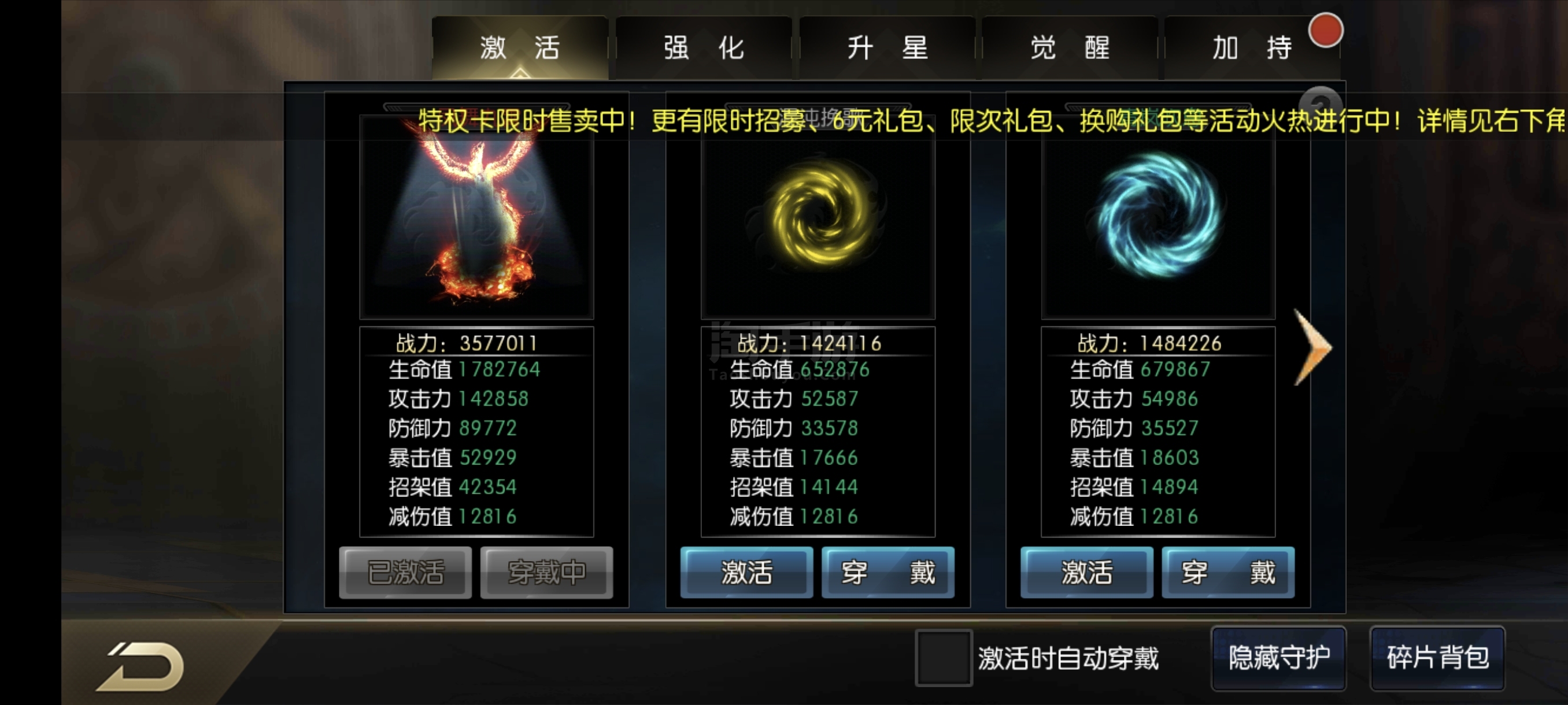The width and height of the screenshot is (1568, 705).
Task: Enable 激活时自动穿戴 checkbox
Action: point(944,658)
